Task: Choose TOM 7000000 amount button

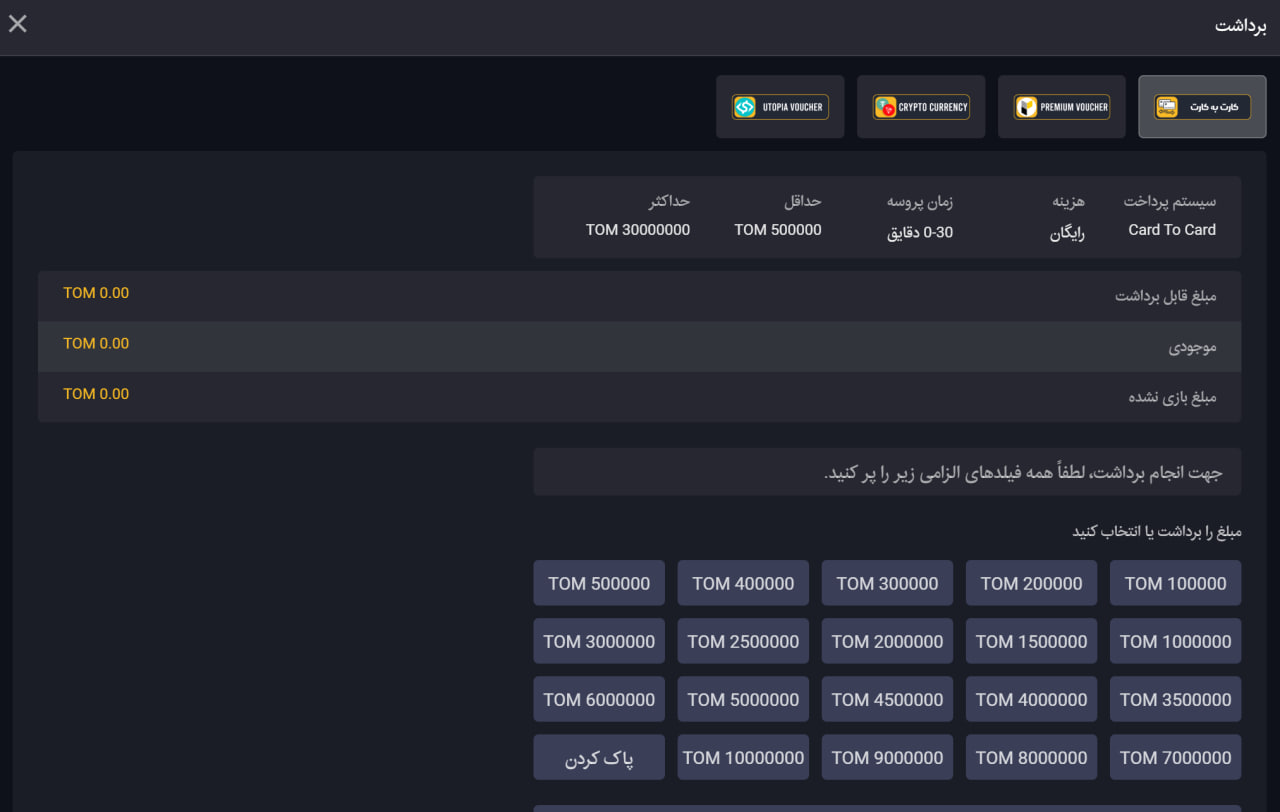Action: pos(1175,757)
